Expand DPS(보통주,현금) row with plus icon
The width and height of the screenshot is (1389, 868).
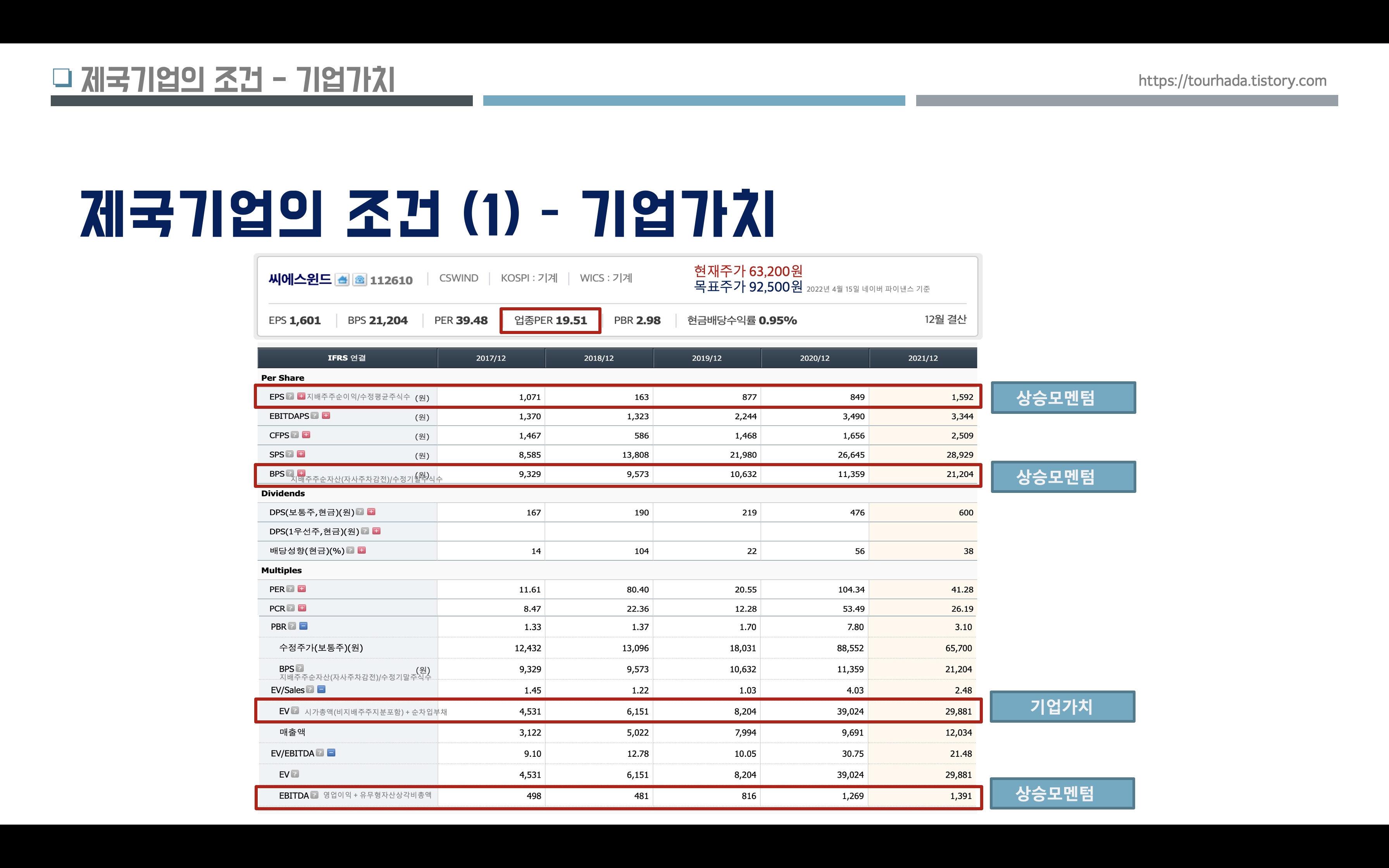click(371, 511)
